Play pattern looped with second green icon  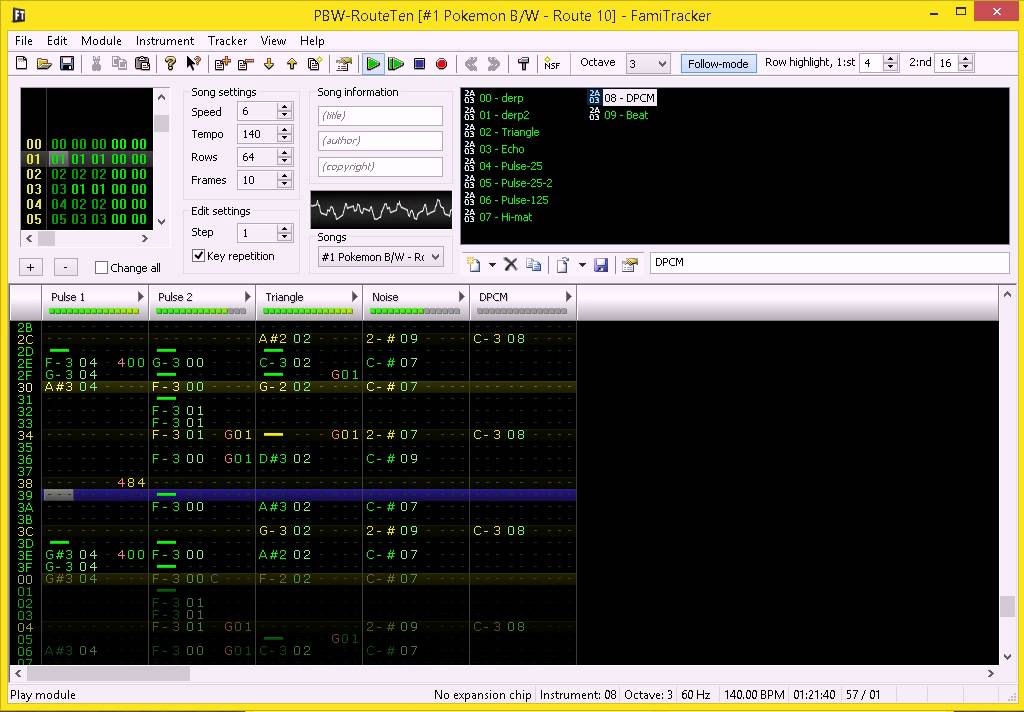coord(396,63)
